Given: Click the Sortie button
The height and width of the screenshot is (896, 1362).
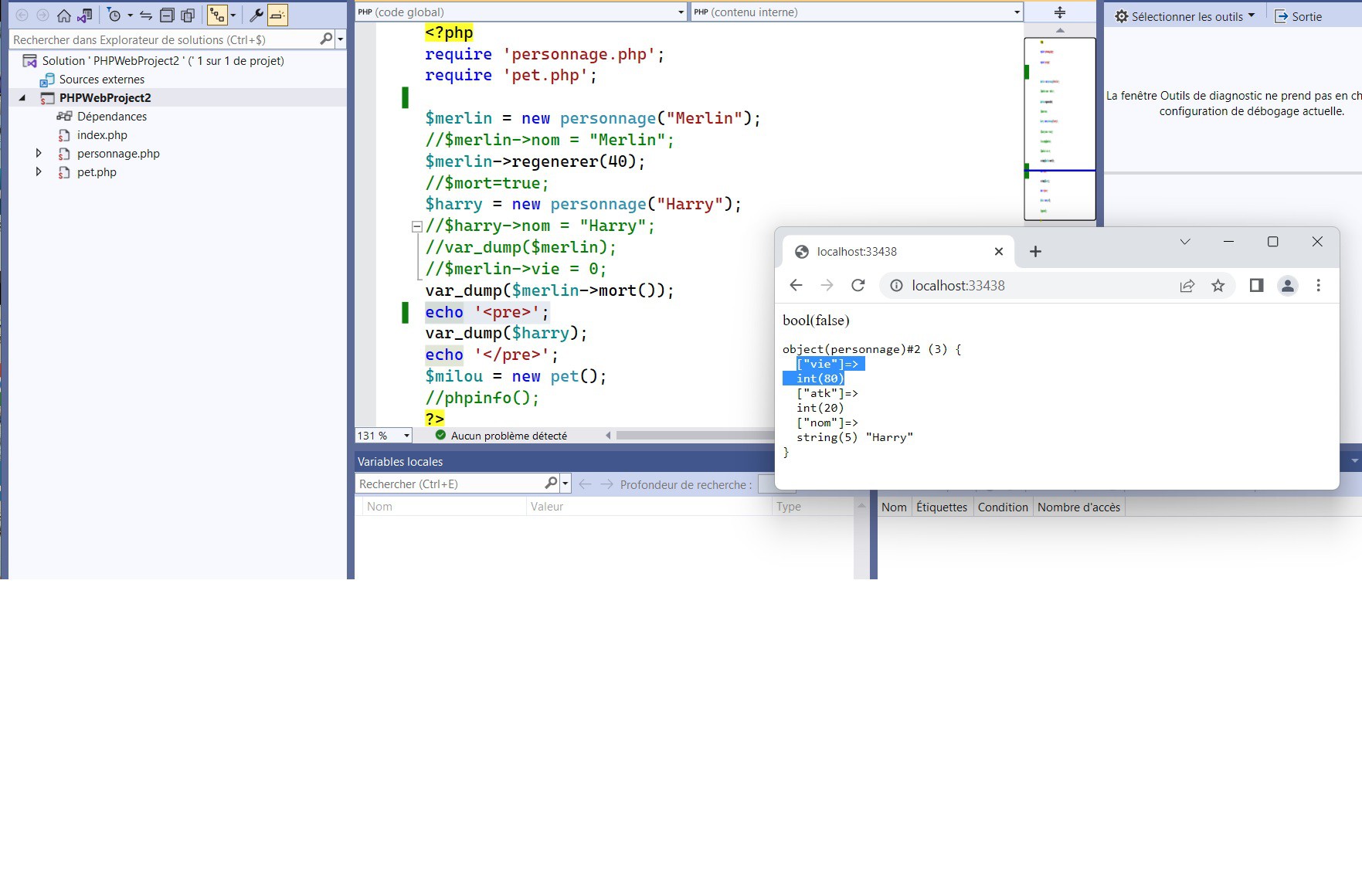Looking at the screenshot, I should pyautogui.click(x=1299, y=16).
